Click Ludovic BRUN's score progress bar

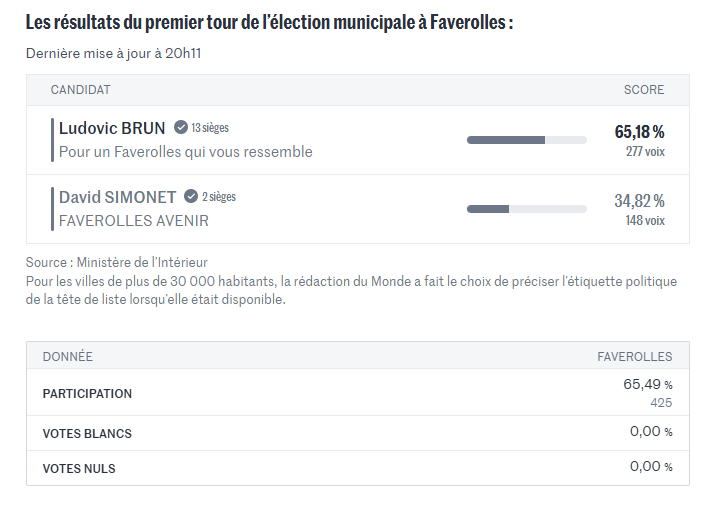(x=526, y=140)
